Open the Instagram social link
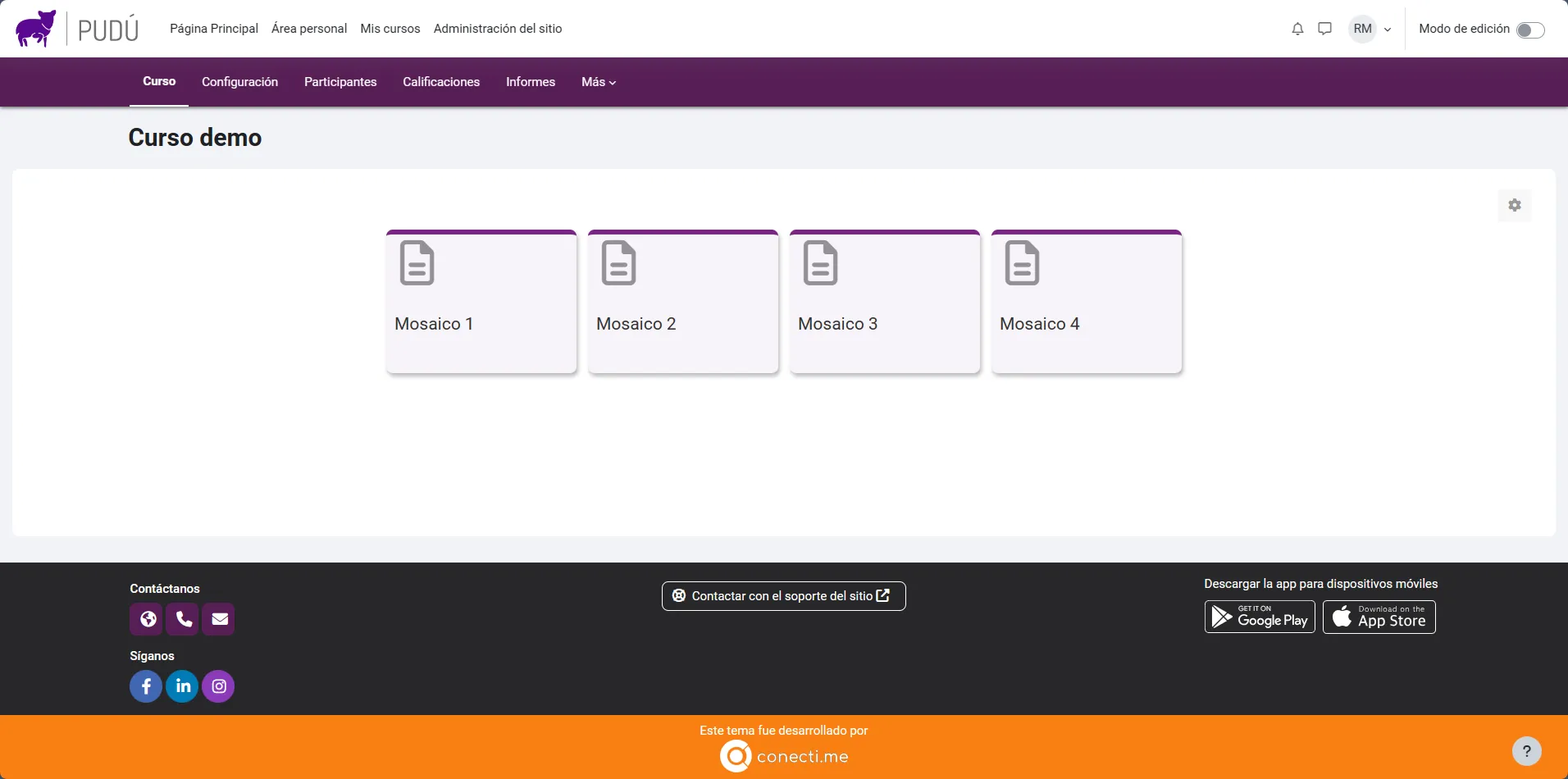1568x779 pixels. (218, 686)
